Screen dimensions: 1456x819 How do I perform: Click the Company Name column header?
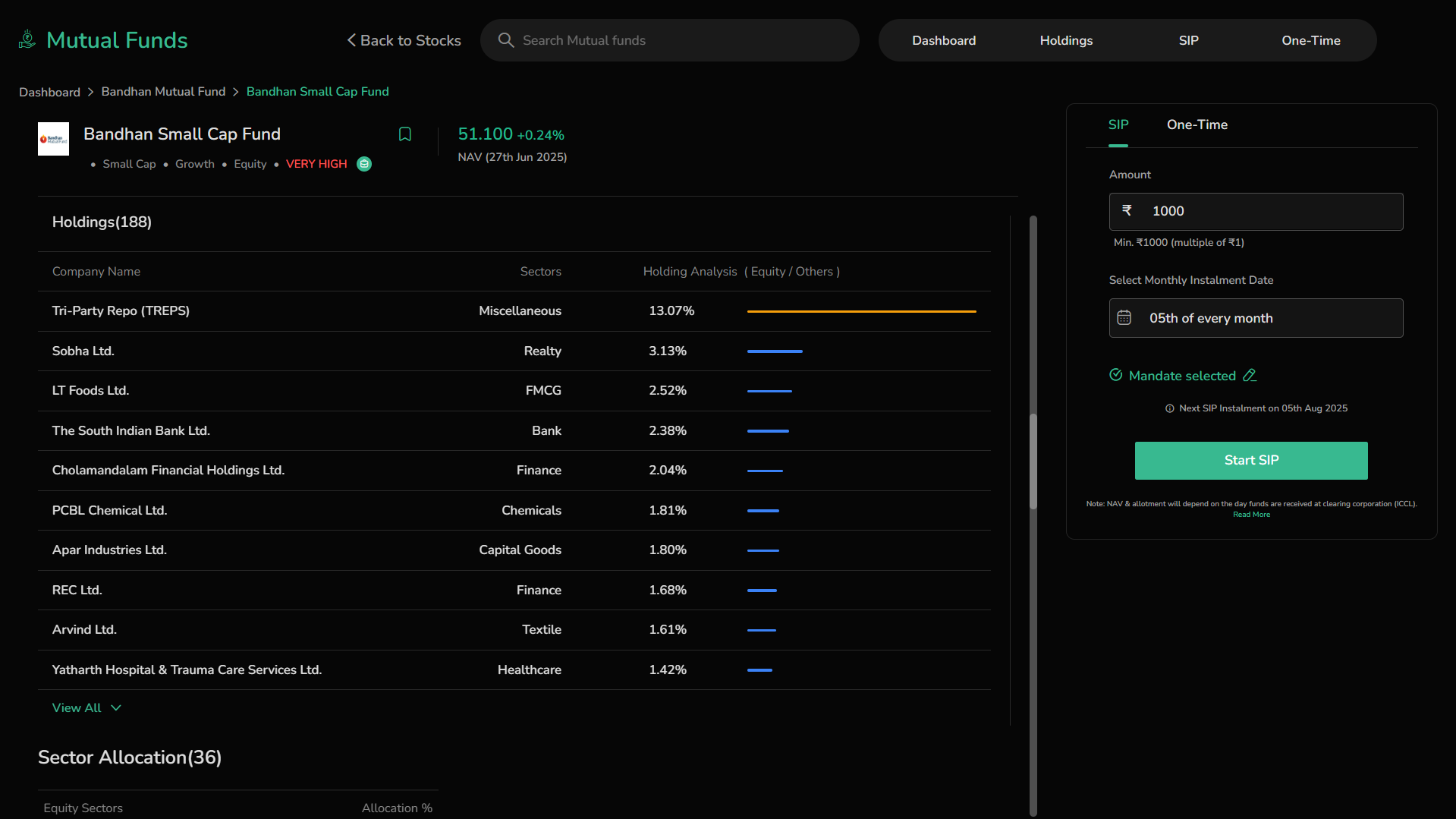(96, 272)
